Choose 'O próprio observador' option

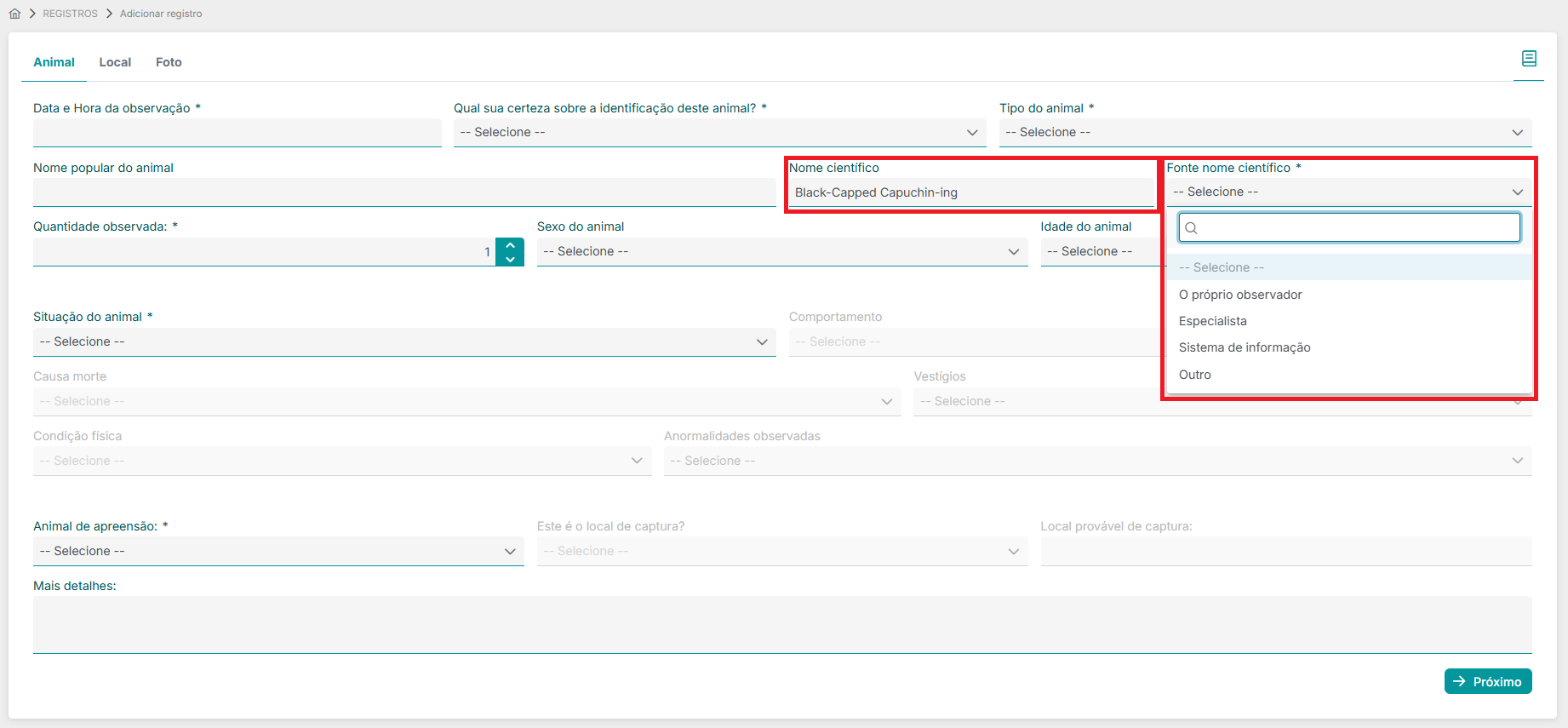click(x=1240, y=295)
